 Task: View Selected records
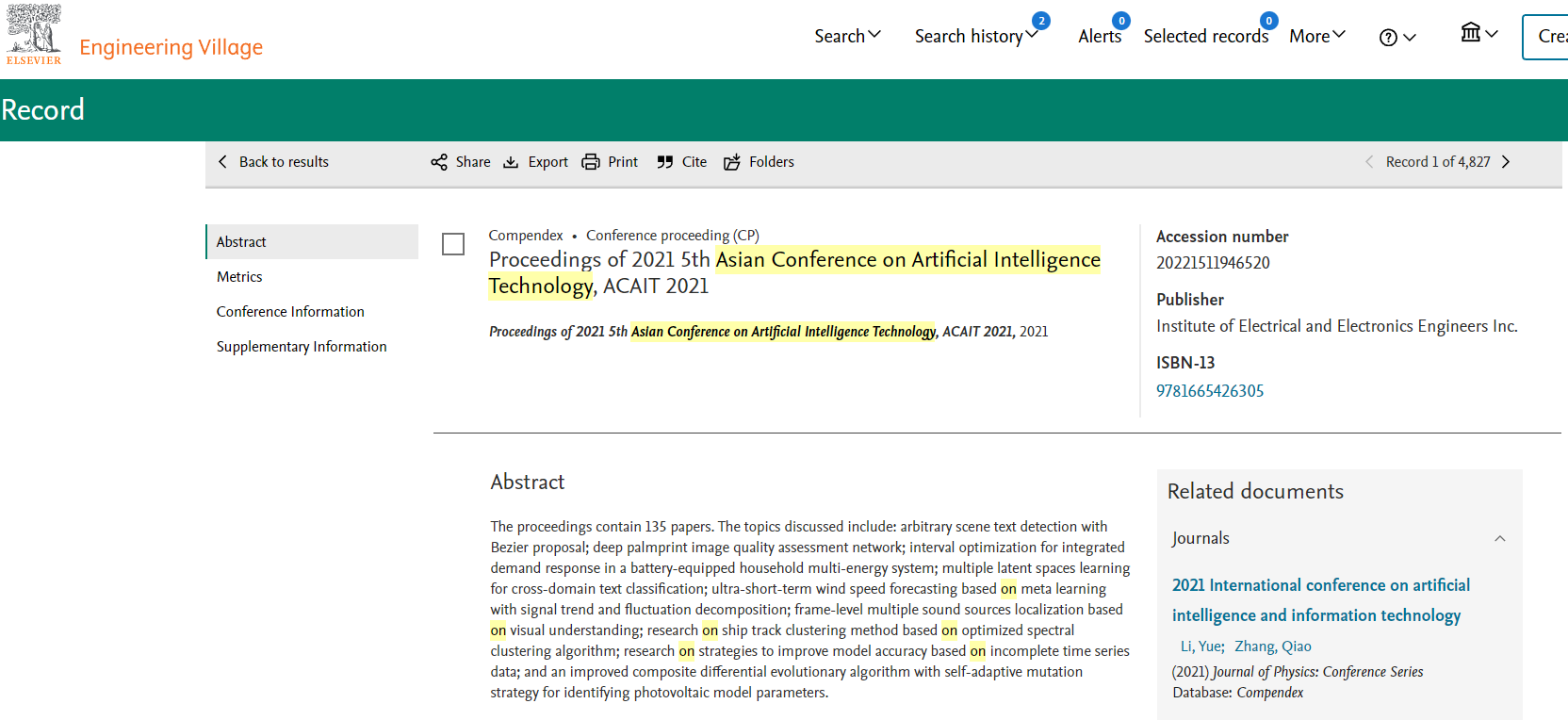pos(1206,36)
